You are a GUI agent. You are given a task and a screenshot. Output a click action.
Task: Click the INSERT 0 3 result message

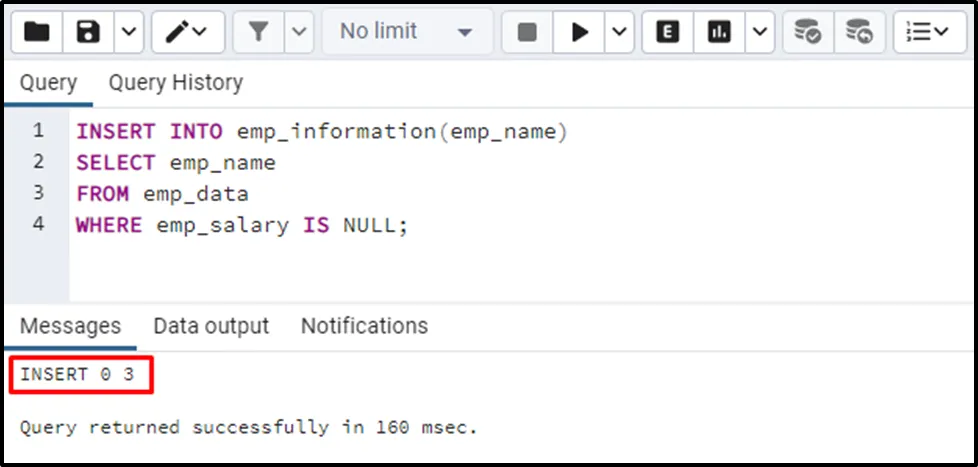[77, 376]
